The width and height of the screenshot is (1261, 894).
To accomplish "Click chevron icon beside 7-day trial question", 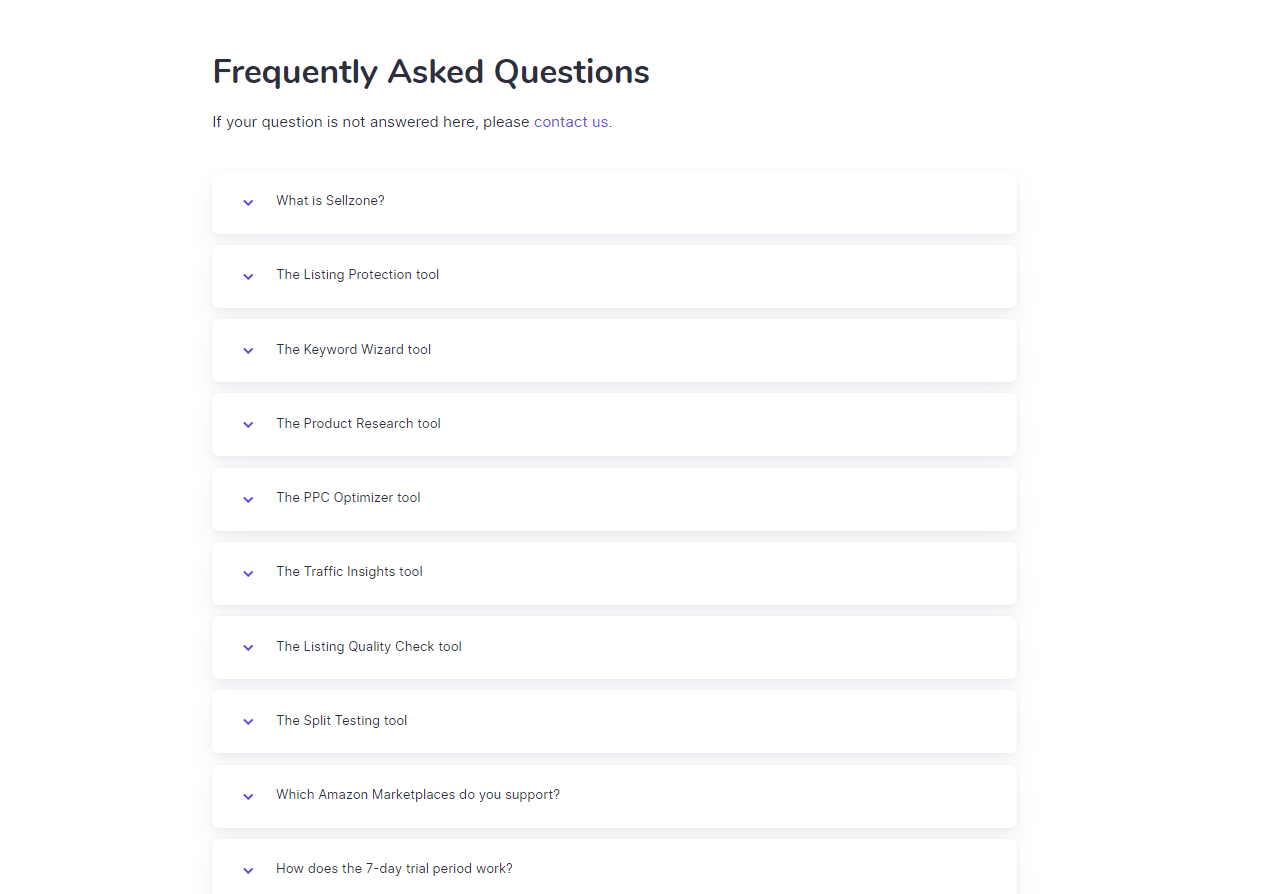I will coord(248,870).
